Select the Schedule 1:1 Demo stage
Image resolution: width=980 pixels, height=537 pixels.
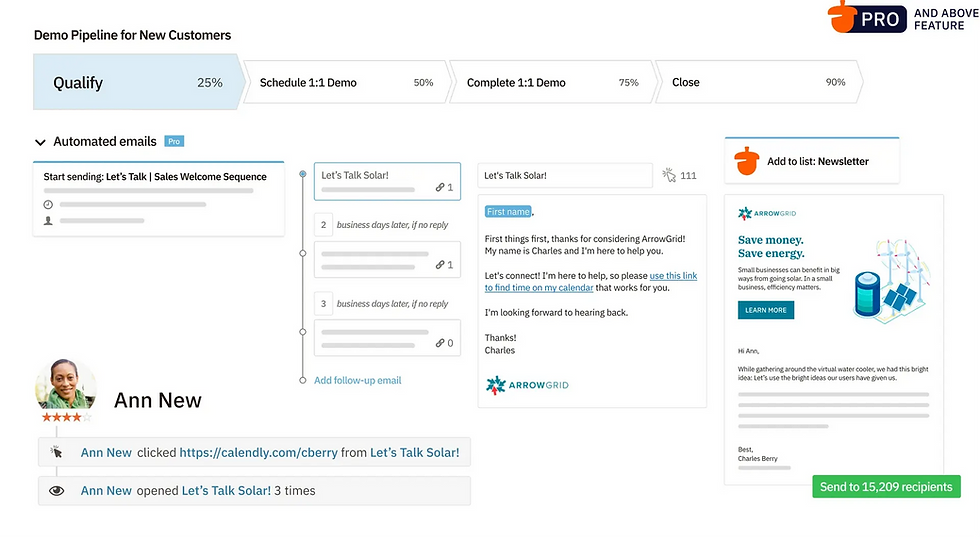[346, 83]
